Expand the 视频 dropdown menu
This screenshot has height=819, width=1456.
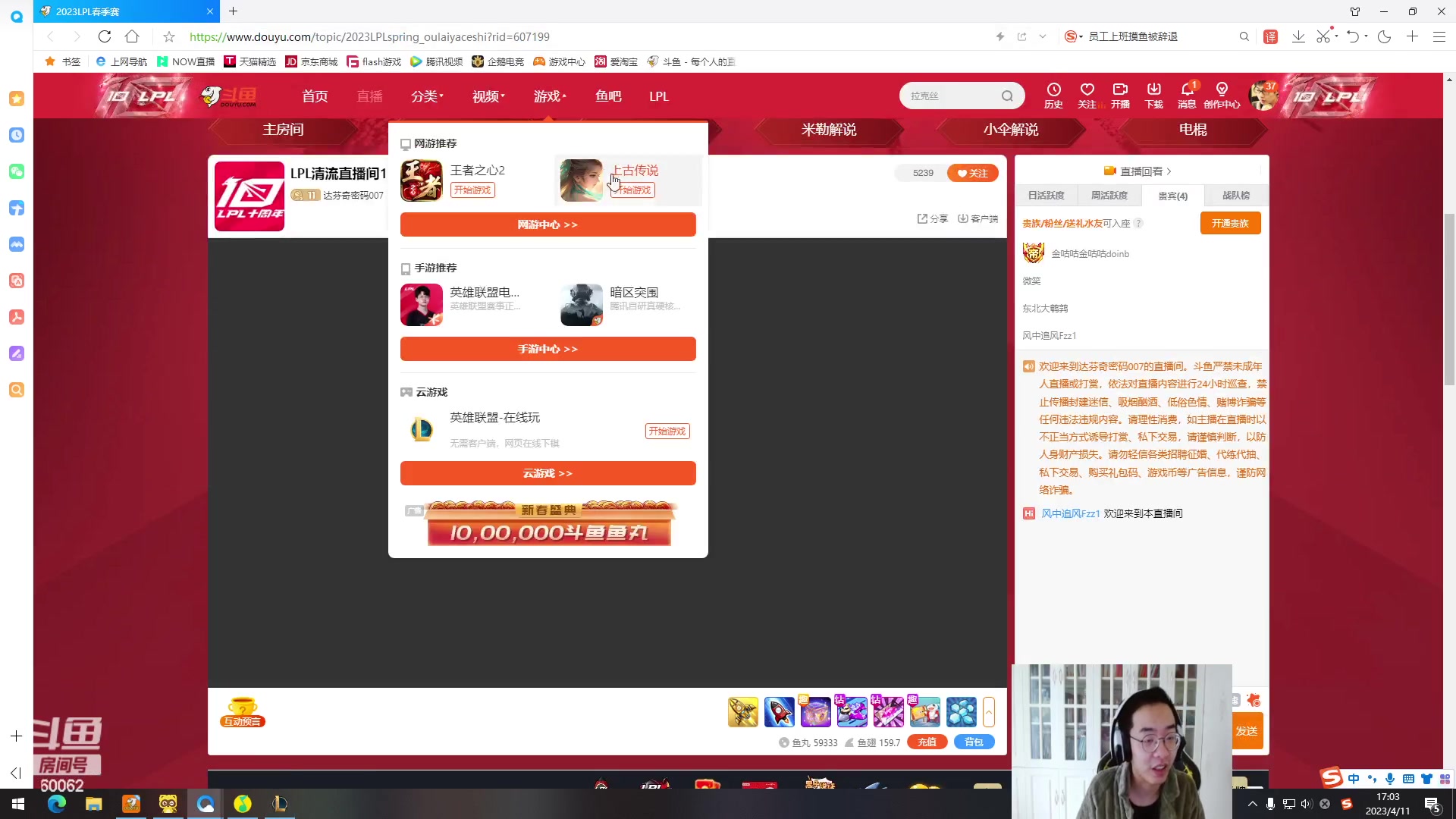point(488,96)
